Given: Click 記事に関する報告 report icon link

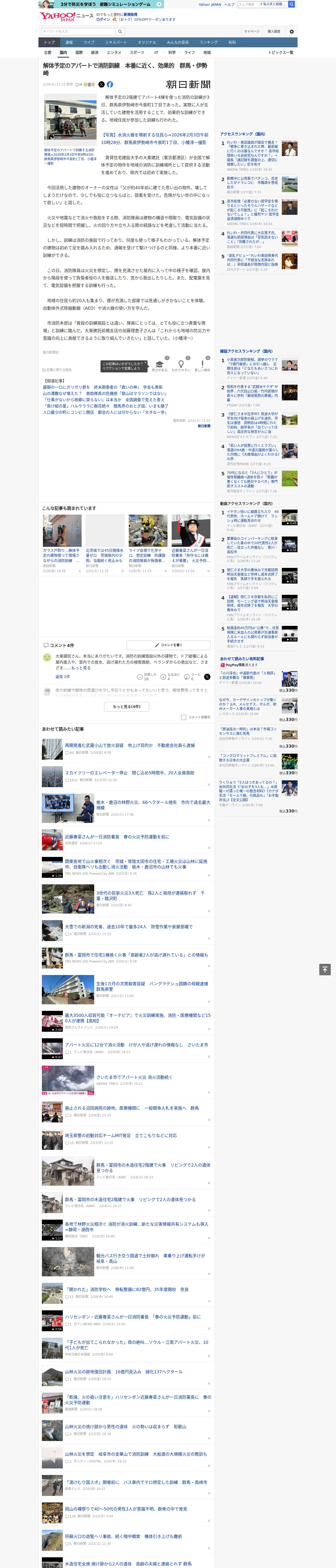Looking at the screenshot, I should [x=57, y=370].
